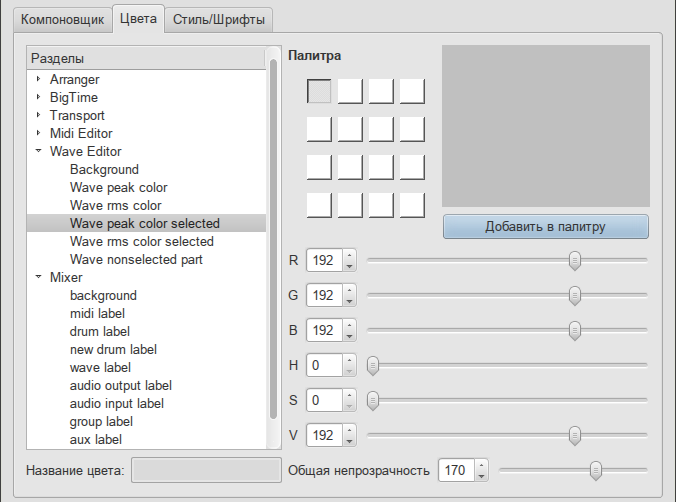Click the H slider handle
This screenshot has width=676, height=502.
pos(373,366)
